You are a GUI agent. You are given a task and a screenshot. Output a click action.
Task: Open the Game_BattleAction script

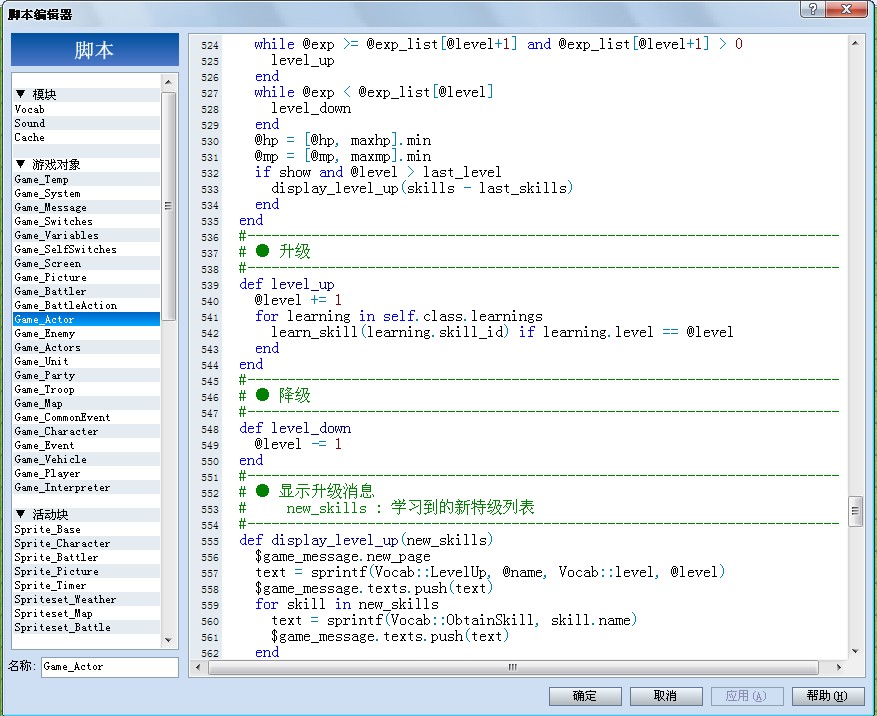tap(87, 305)
